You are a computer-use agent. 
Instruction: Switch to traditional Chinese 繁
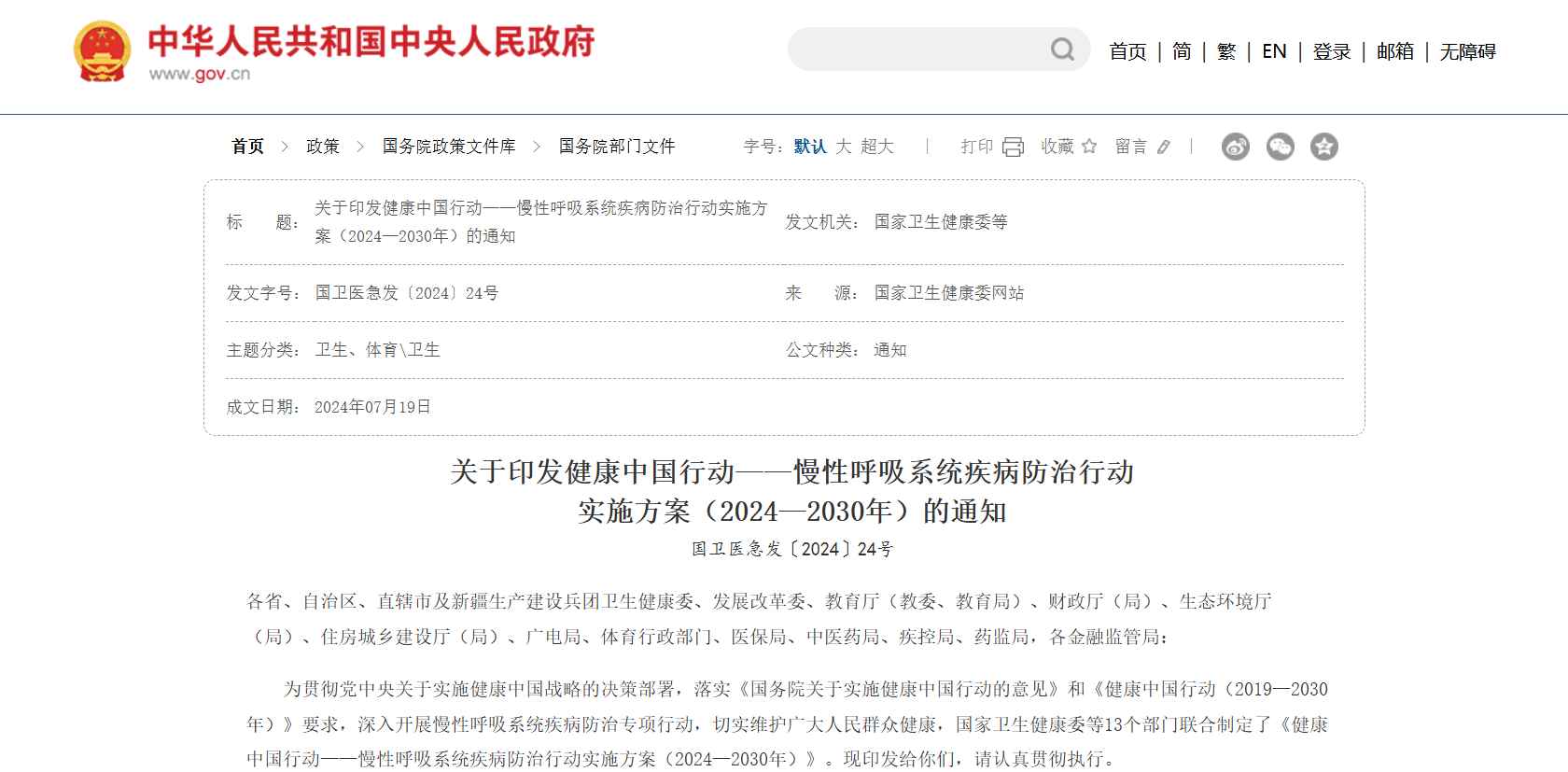click(1226, 51)
